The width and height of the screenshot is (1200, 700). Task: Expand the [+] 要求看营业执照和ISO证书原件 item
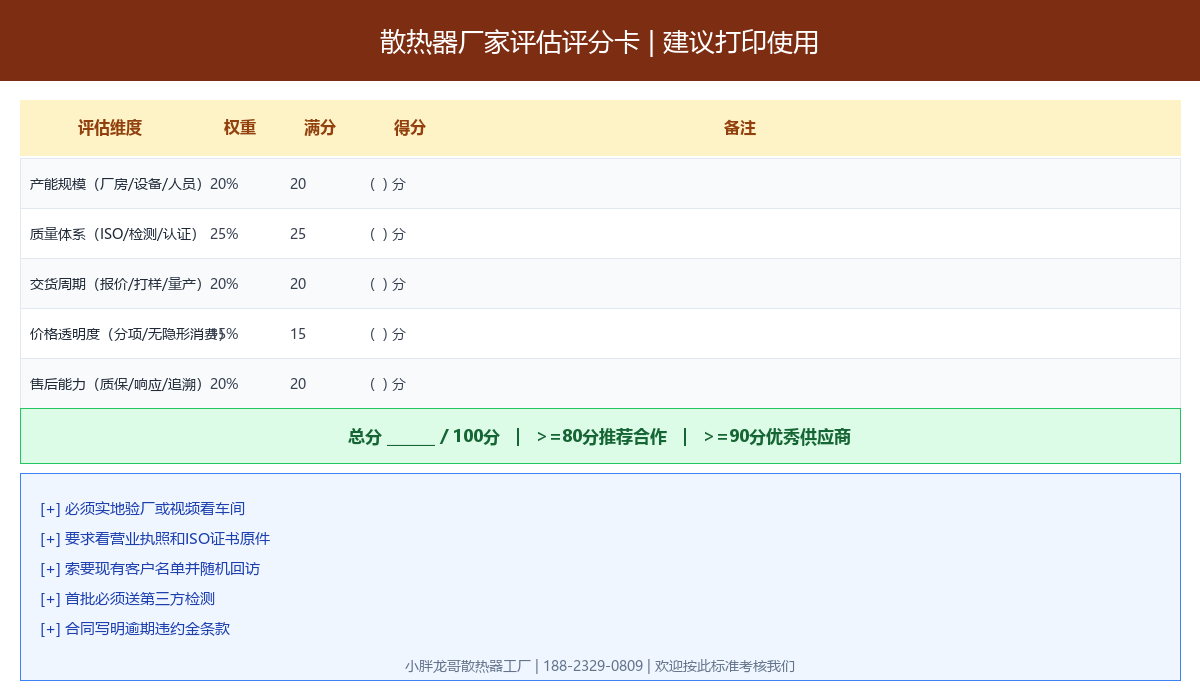point(155,539)
